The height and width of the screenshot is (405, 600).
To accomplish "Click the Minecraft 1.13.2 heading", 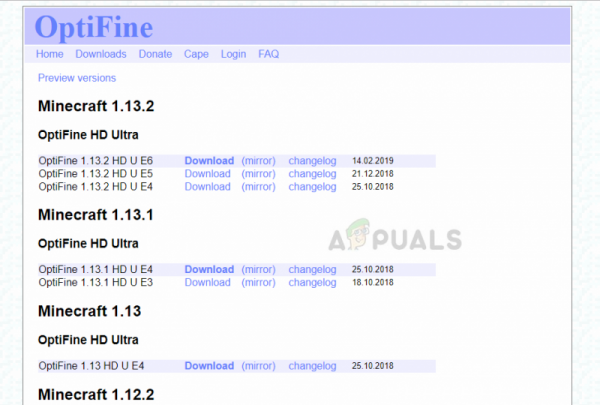I will pos(96,106).
